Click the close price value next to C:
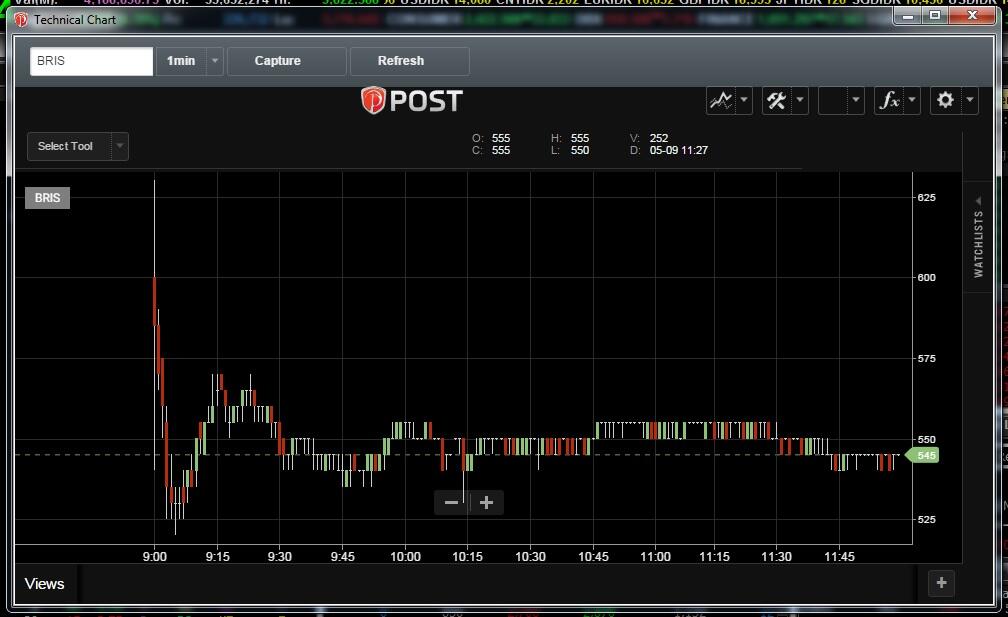Screen dimensions: 1008x617 501,150
